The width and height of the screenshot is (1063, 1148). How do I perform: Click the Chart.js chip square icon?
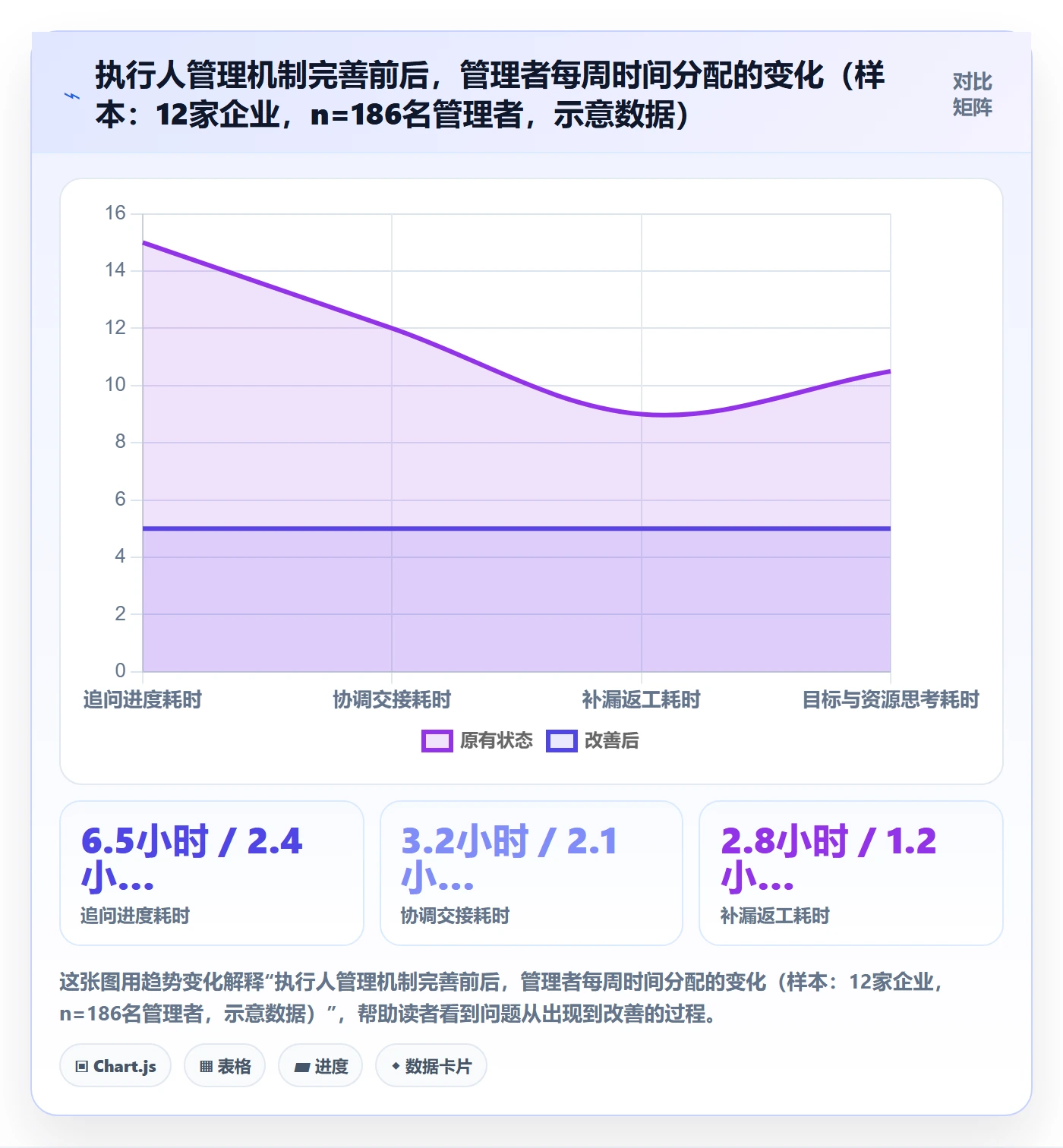tap(82, 1067)
